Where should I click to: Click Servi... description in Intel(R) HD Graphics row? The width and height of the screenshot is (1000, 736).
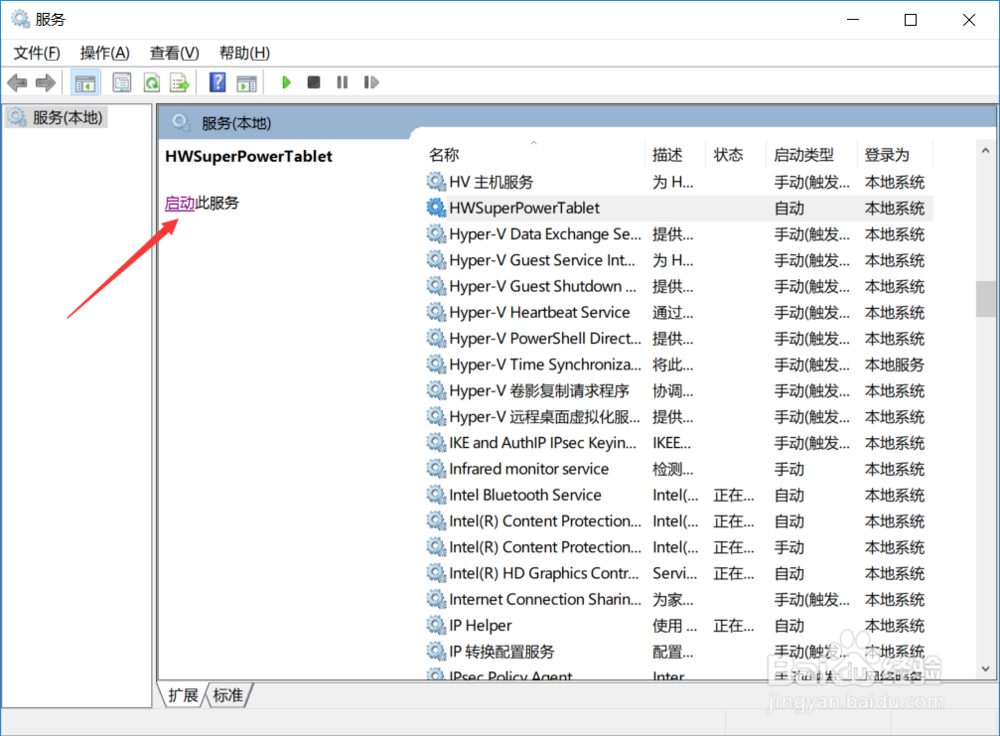pos(675,573)
